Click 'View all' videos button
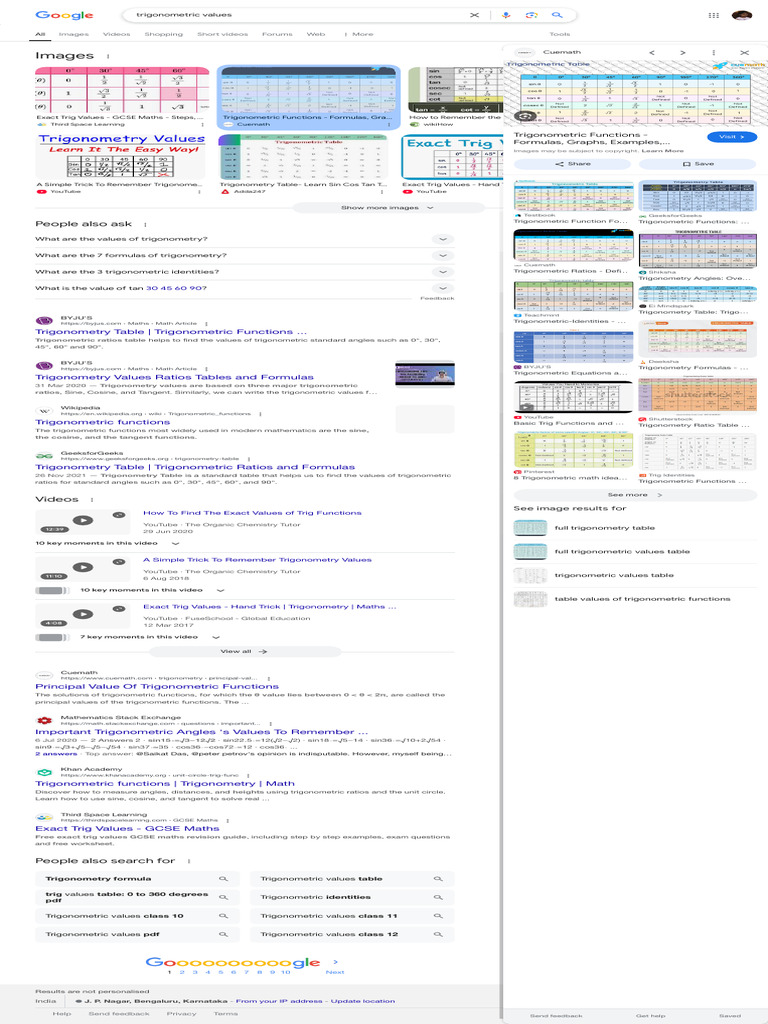This screenshot has height=1024, width=768. 244,652
